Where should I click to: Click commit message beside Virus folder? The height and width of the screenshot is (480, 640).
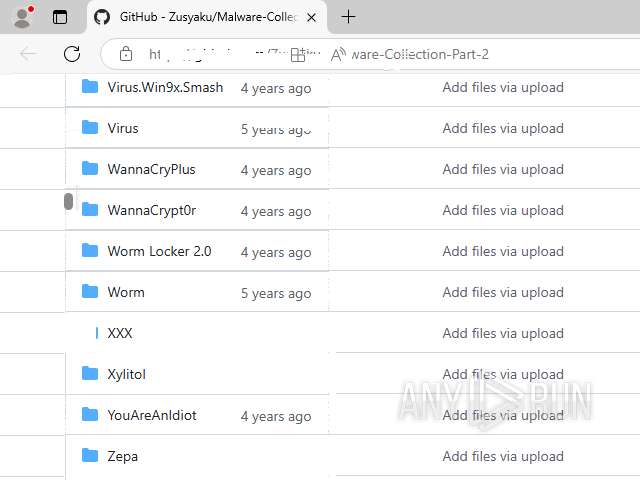pyautogui.click(x=503, y=128)
